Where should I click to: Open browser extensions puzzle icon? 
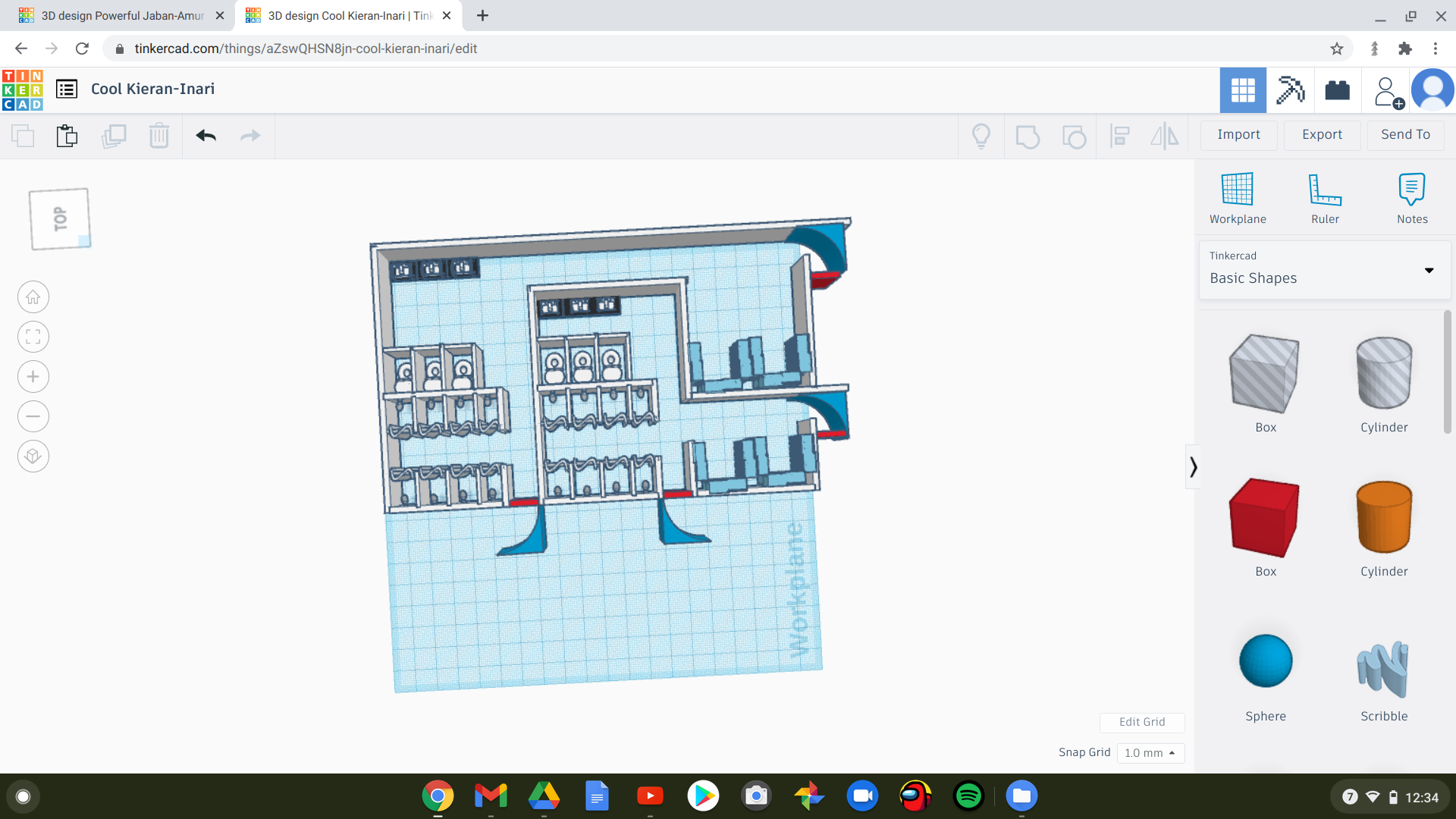tap(1405, 49)
